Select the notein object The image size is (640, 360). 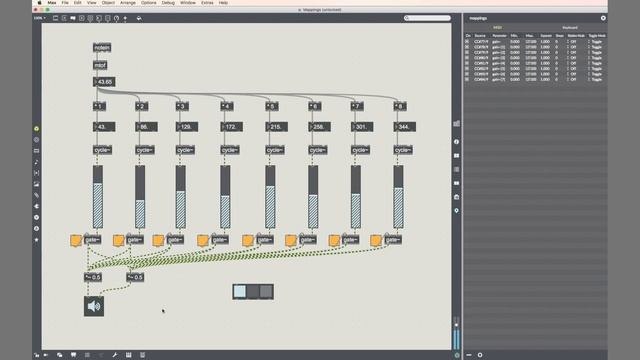[x=102, y=48]
